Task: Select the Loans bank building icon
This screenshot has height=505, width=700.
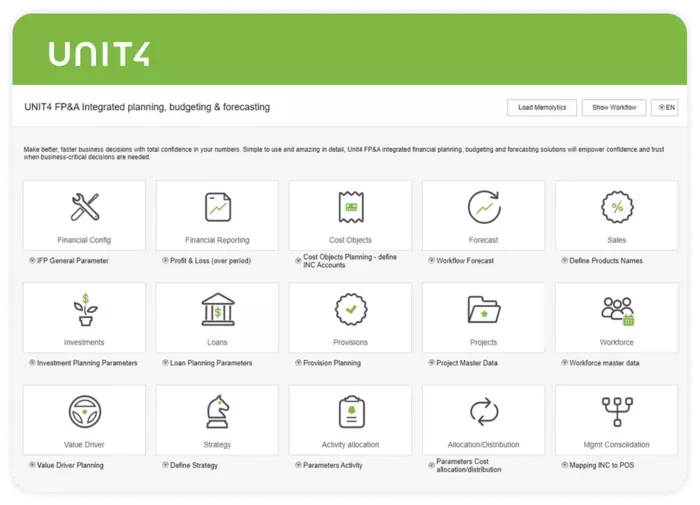Action: [x=218, y=309]
